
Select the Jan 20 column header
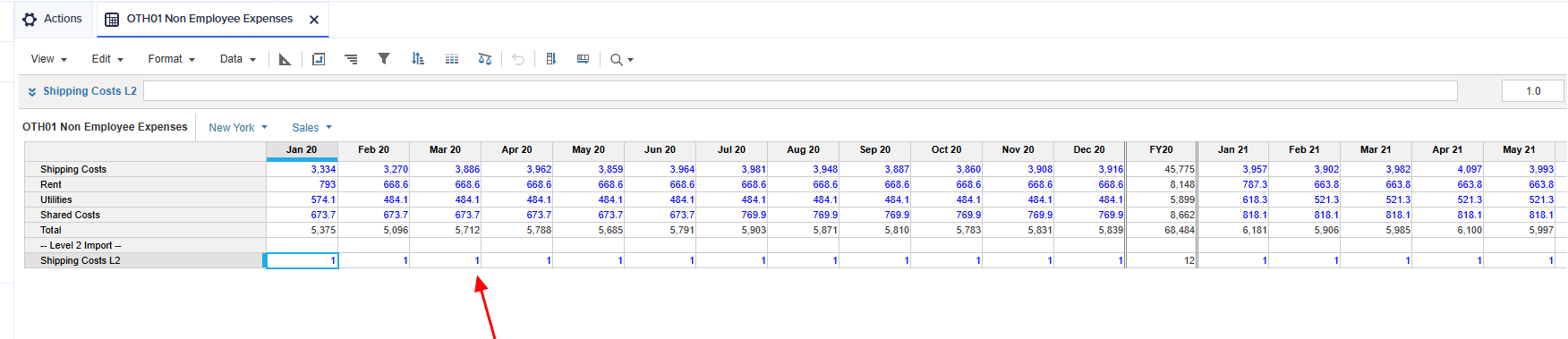pyautogui.click(x=302, y=150)
